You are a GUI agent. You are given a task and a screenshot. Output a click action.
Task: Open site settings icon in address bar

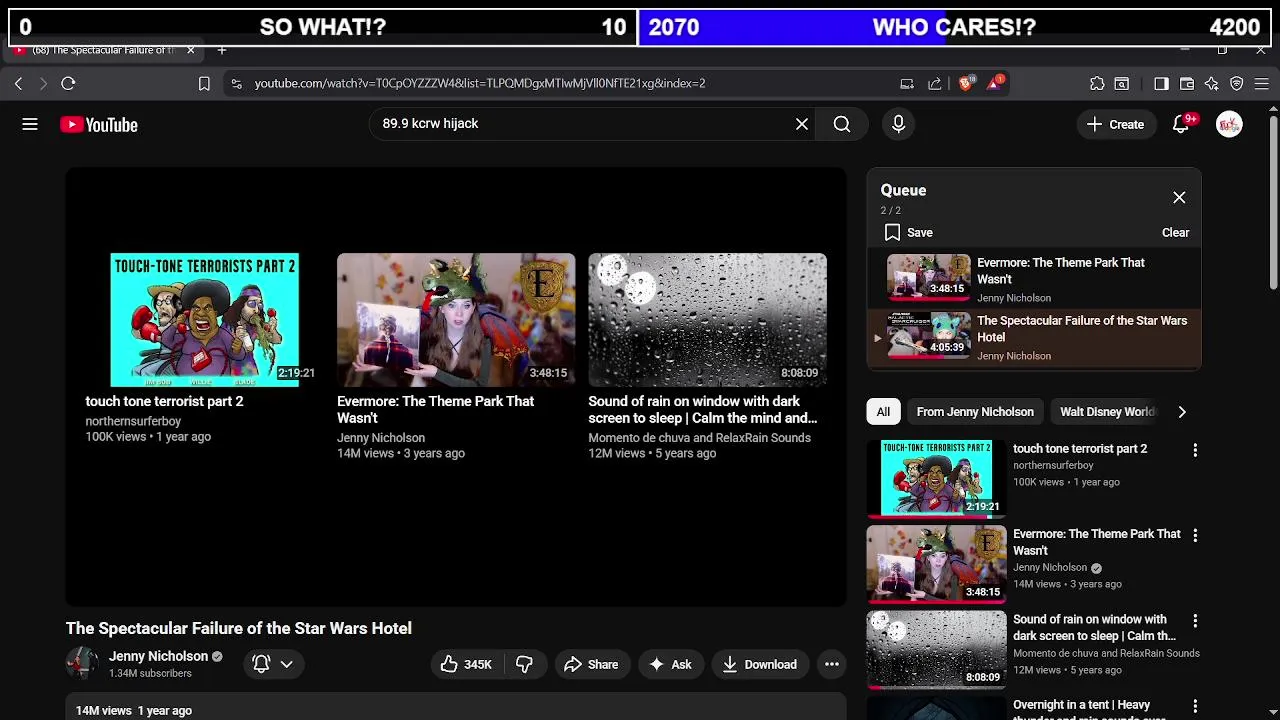click(x=236, y=84)
